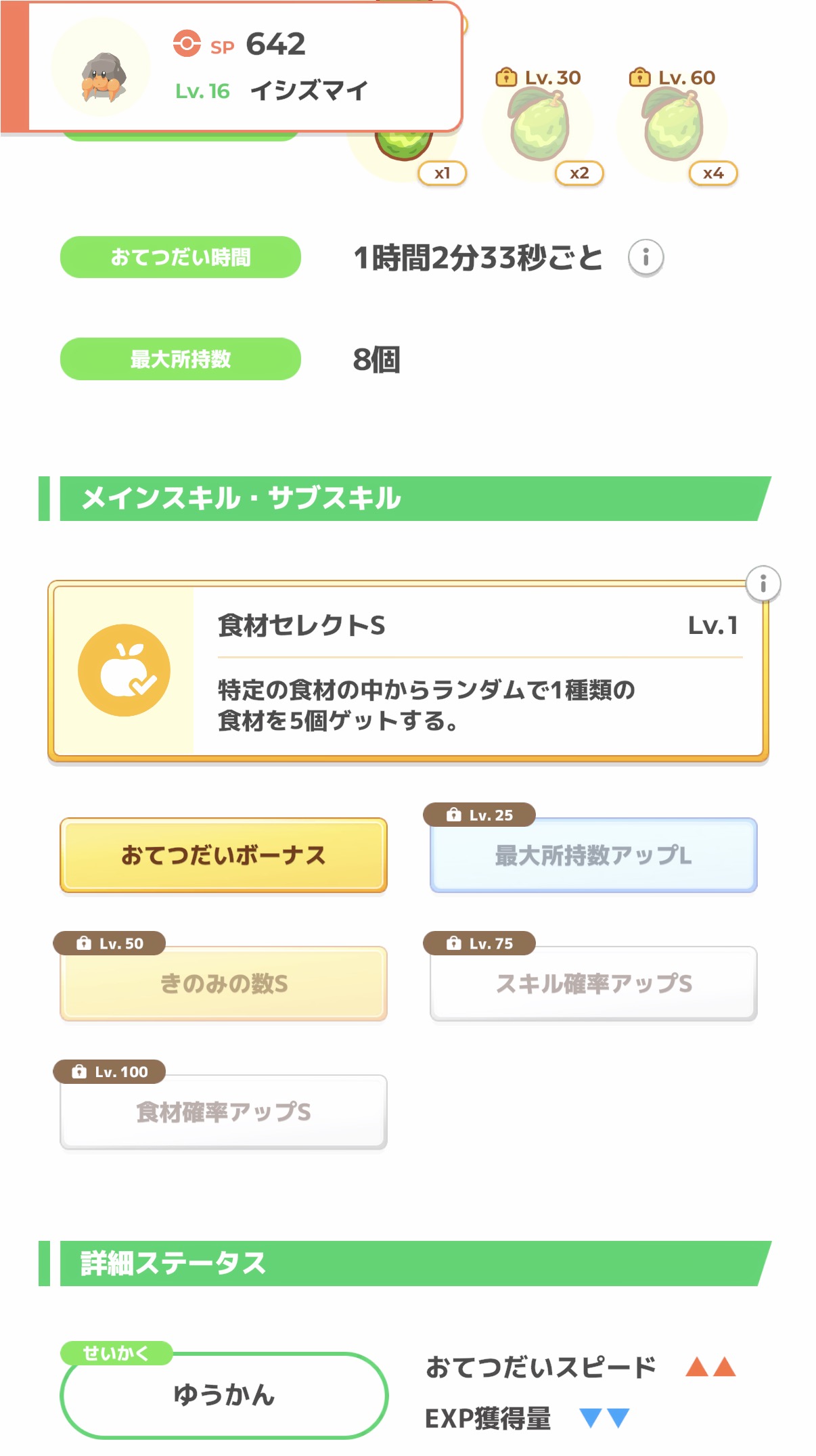The width and height of the screenshot is (816, 1456).
Task: Tap the 詳細ステータス section header
Action: (406, 1263)
